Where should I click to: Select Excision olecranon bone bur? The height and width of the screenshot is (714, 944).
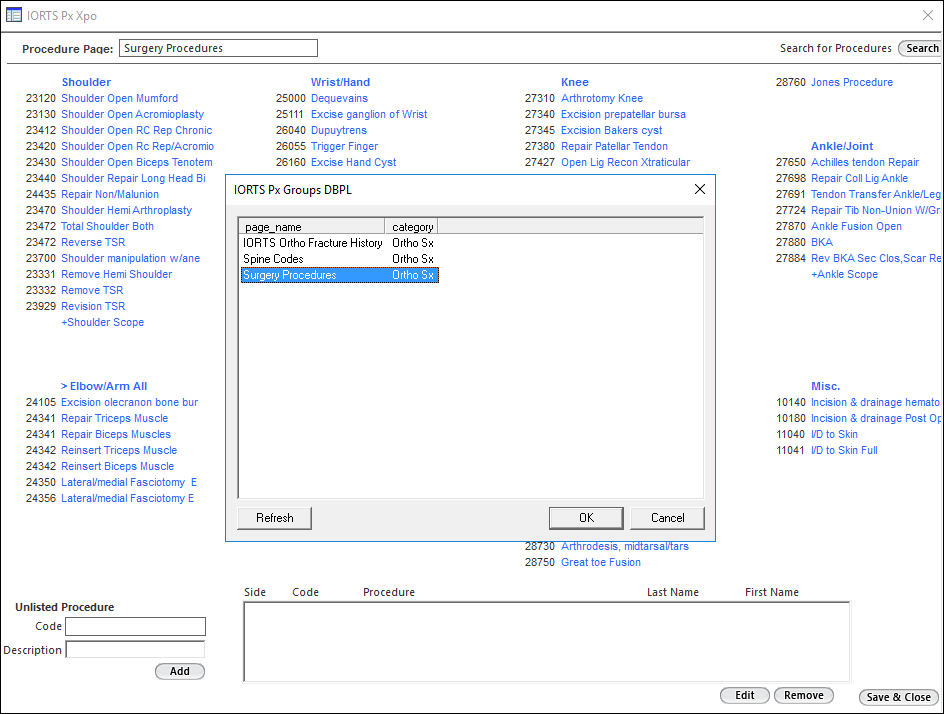point(129,402)
